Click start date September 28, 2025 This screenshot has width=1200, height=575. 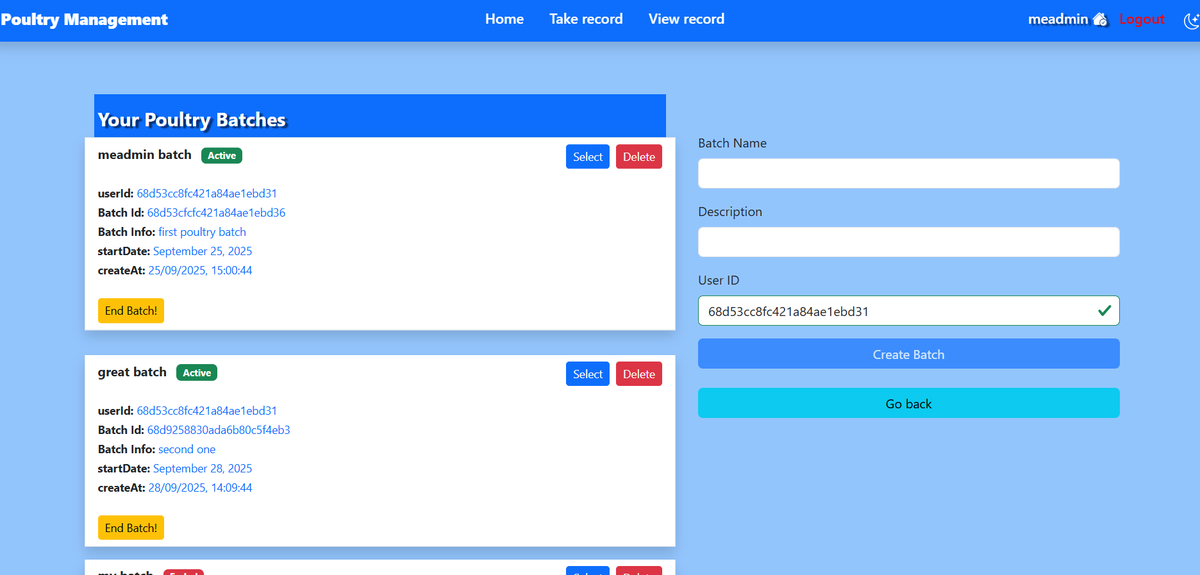(203, 468)
